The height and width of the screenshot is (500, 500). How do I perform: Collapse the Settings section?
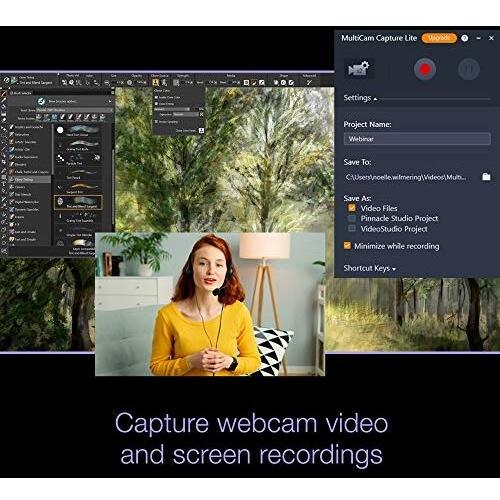click(x=360, y=98)
